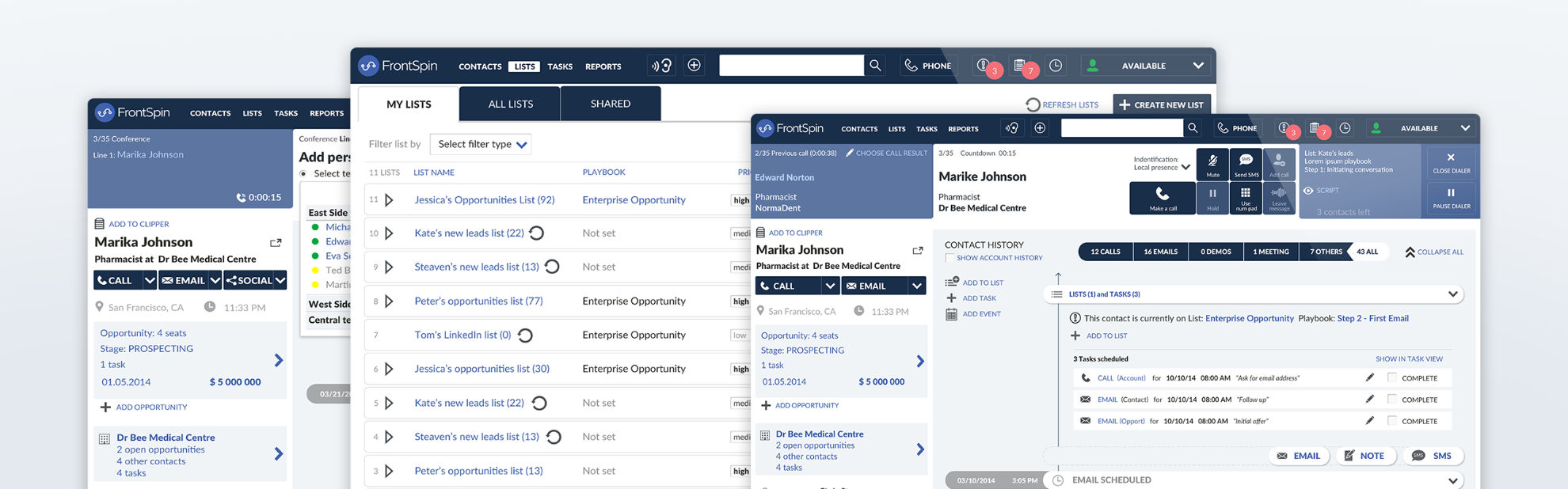Click Hold button in dialer panel

click(x=1212, y=198)
